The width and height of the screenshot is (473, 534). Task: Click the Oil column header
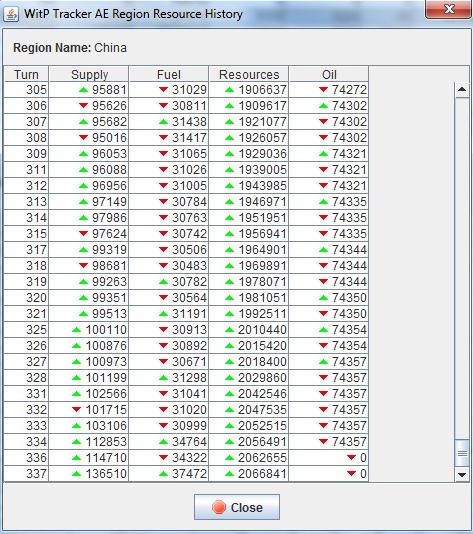[x=329, y=74]
